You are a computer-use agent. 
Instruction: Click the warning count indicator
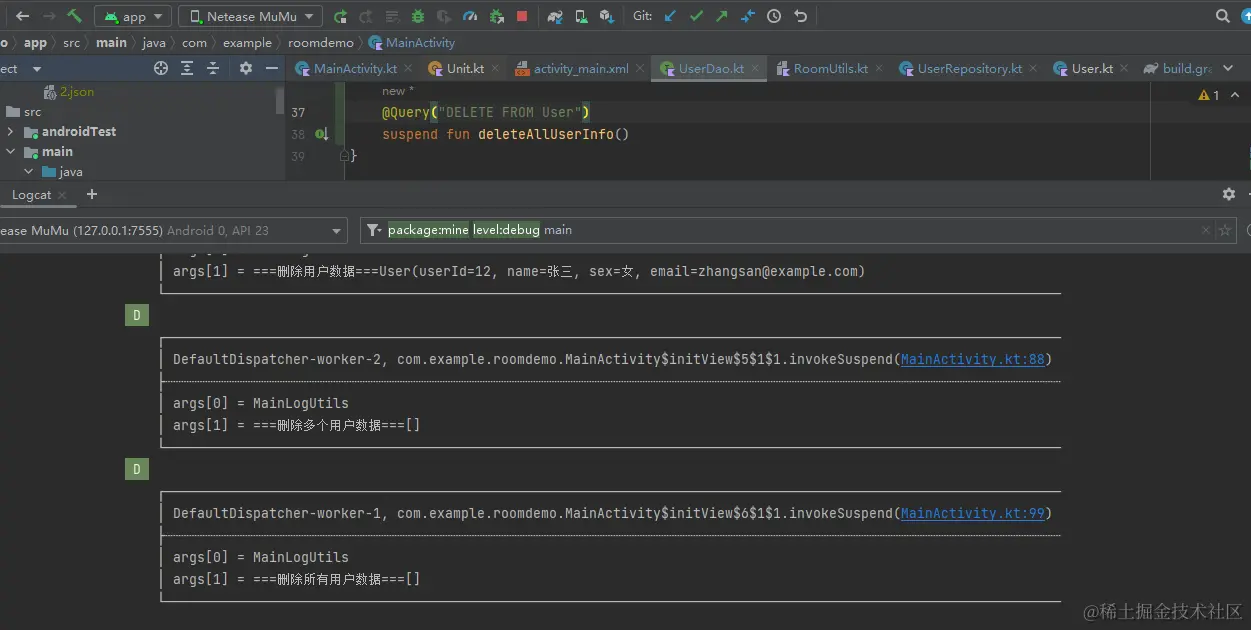[x=1208, y=95]
